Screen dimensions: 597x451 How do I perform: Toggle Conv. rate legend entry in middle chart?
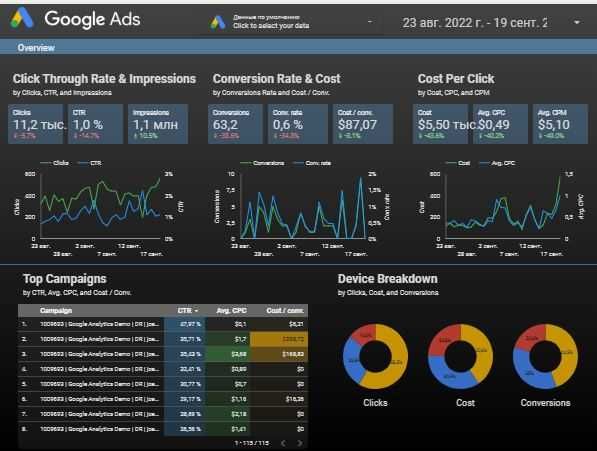(312, 163)
